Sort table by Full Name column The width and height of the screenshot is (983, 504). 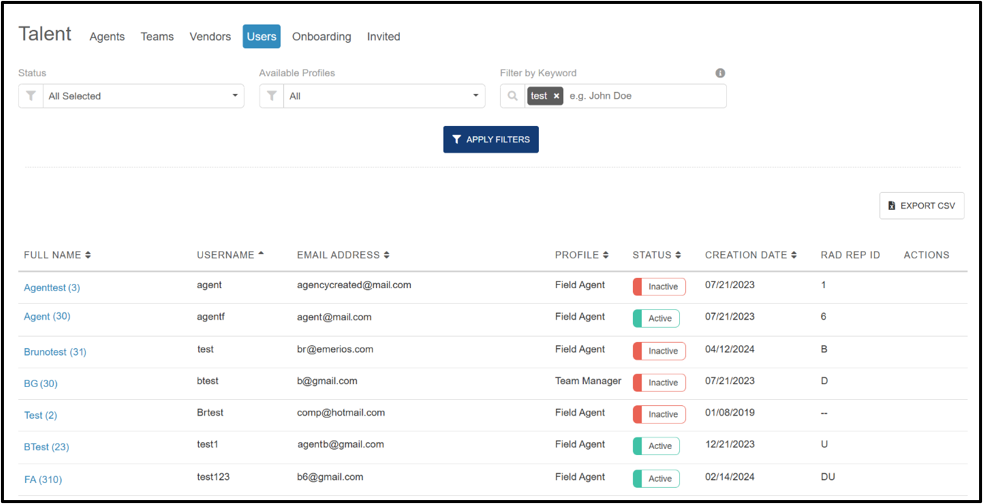point(57,255)
